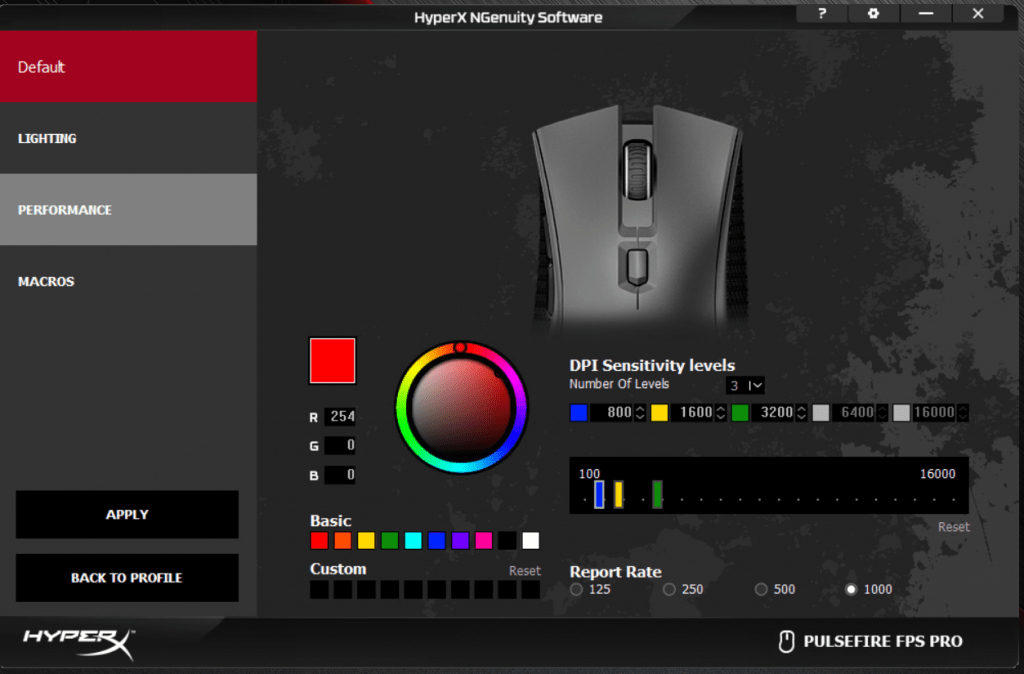
Task: Click the stepper arrows beside 3200 DPI
Action: [801, 413]
